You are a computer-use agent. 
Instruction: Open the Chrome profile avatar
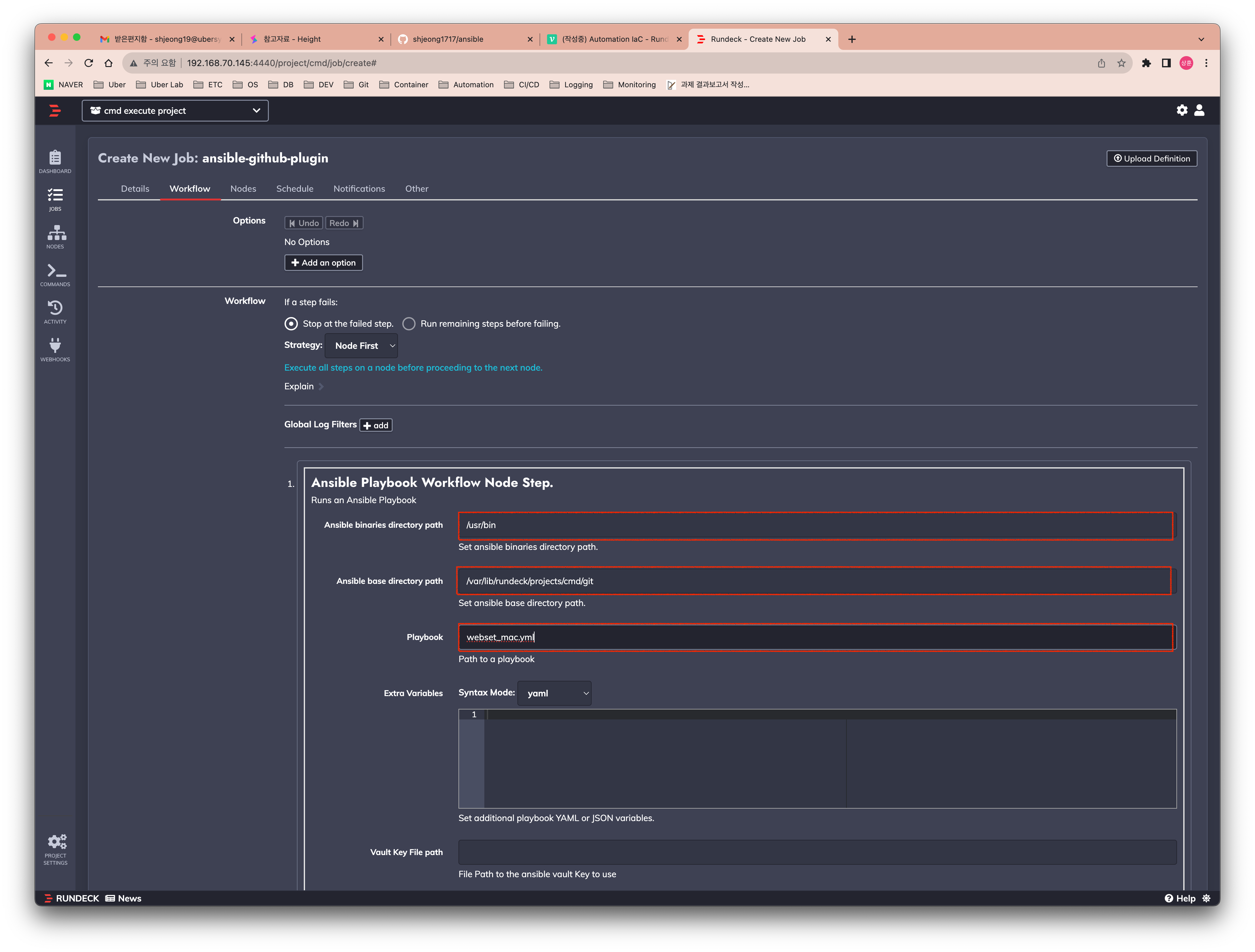pos(1186,63)
